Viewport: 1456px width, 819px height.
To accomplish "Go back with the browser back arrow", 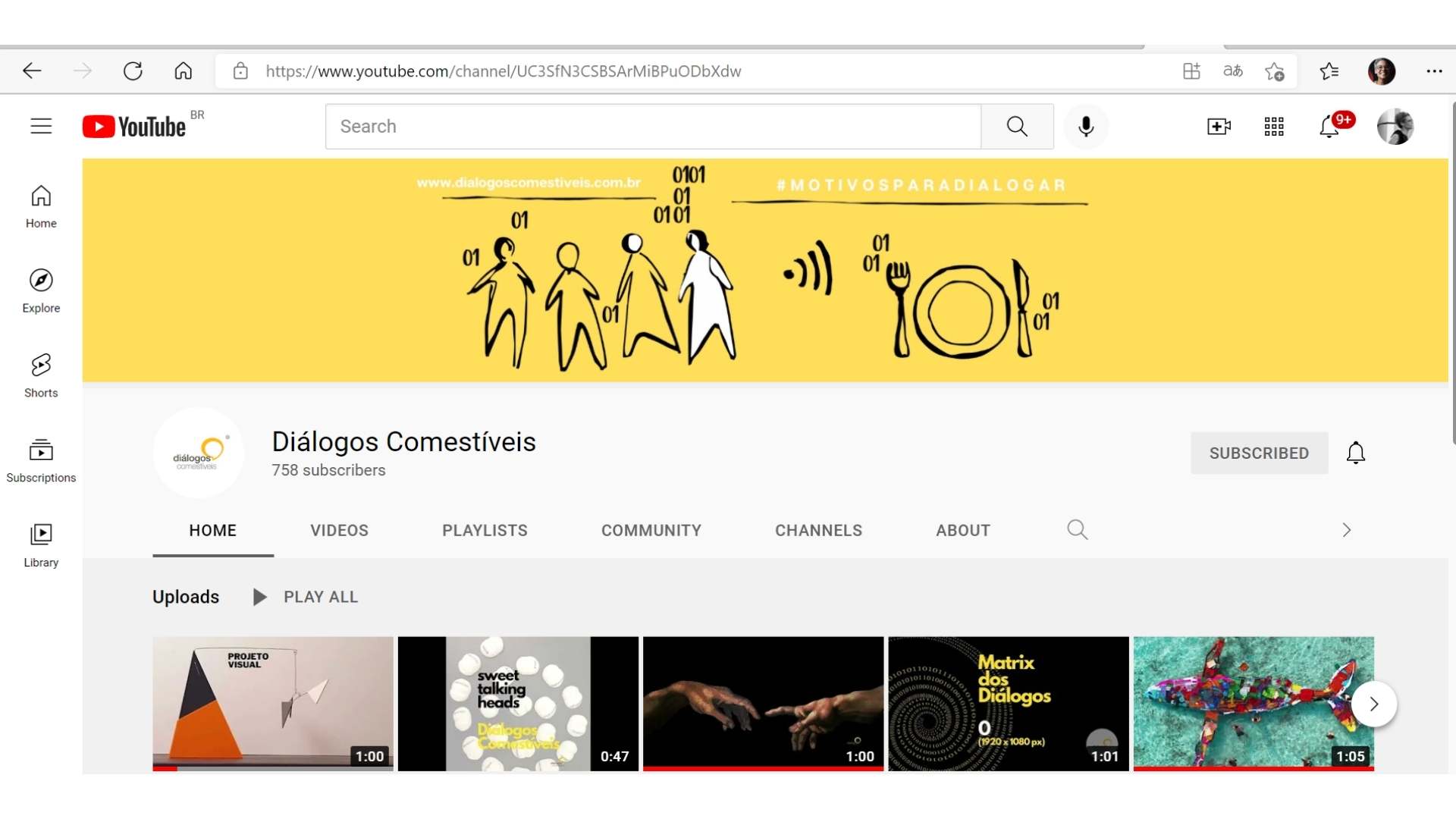I will click(32, 71).
